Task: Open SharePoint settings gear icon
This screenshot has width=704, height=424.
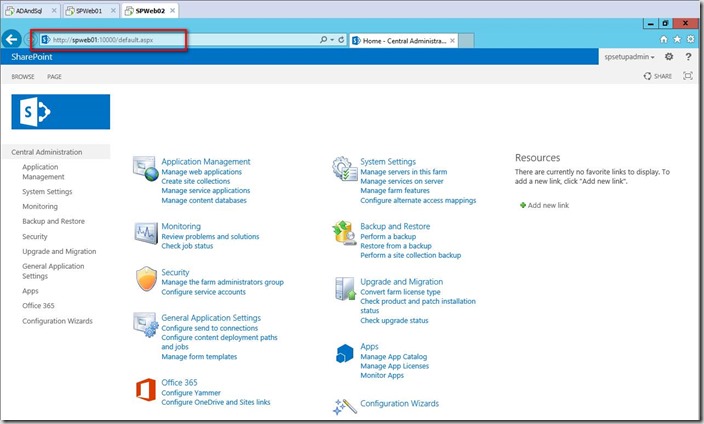Action: pos(669,57)
